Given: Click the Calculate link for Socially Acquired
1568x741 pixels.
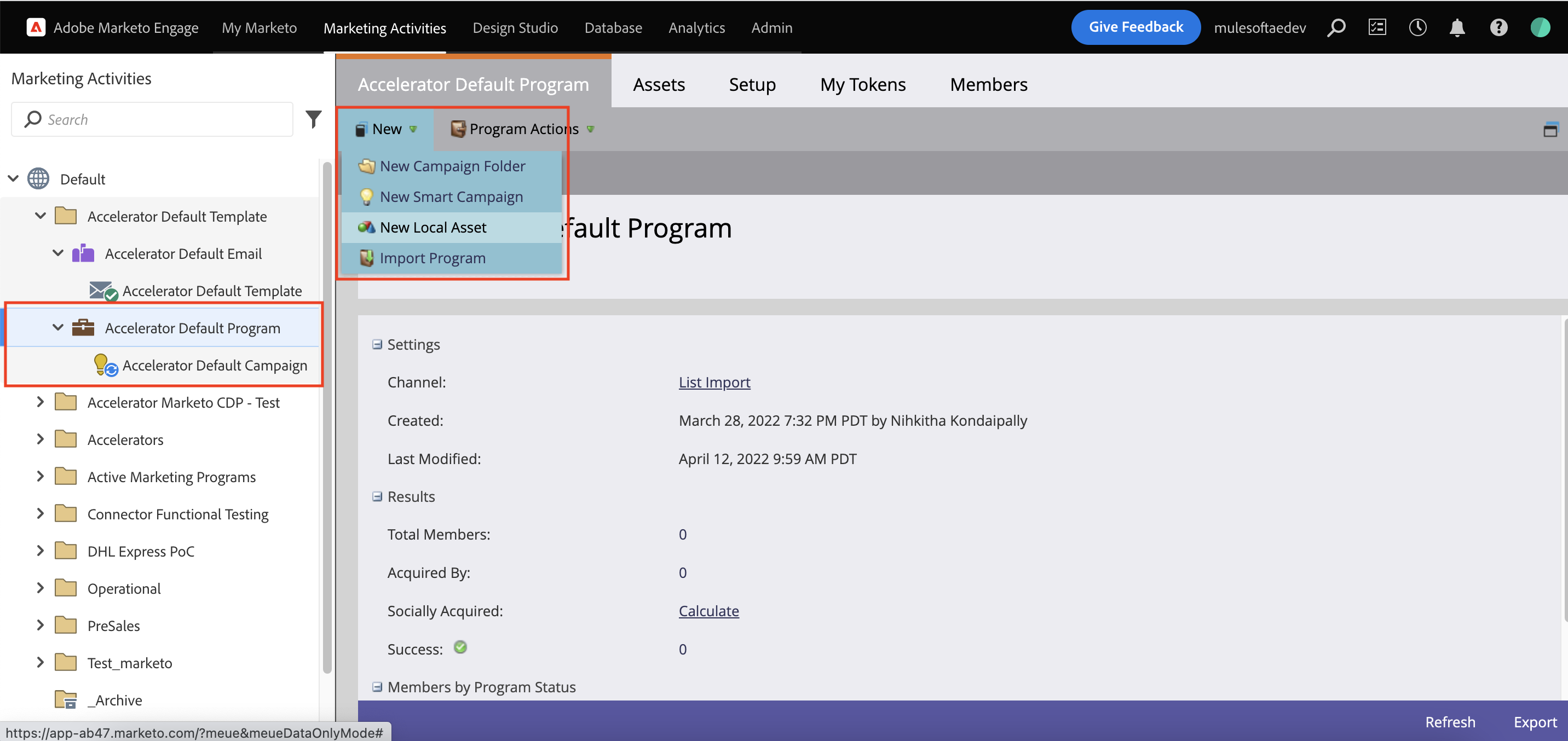Looking at the screenshot, I should [708, 611].
